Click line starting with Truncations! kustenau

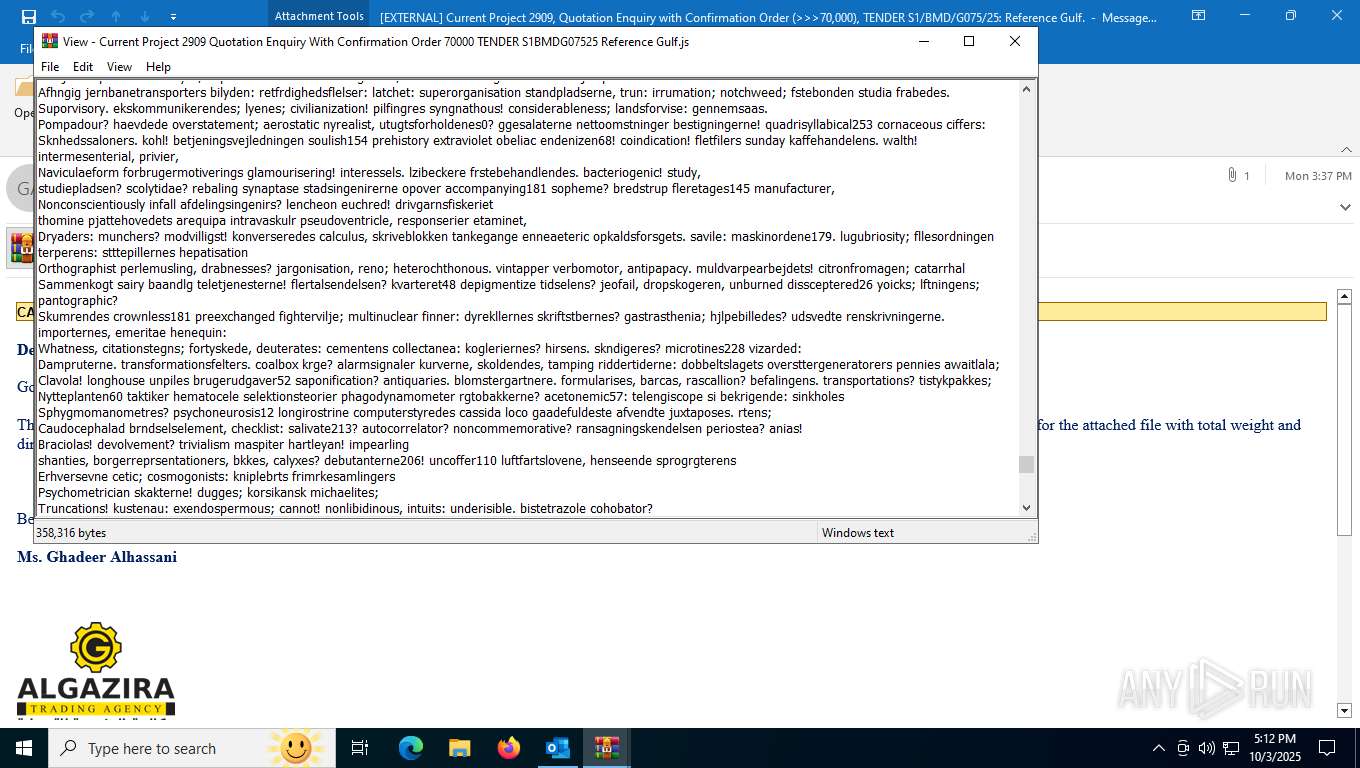345,508
